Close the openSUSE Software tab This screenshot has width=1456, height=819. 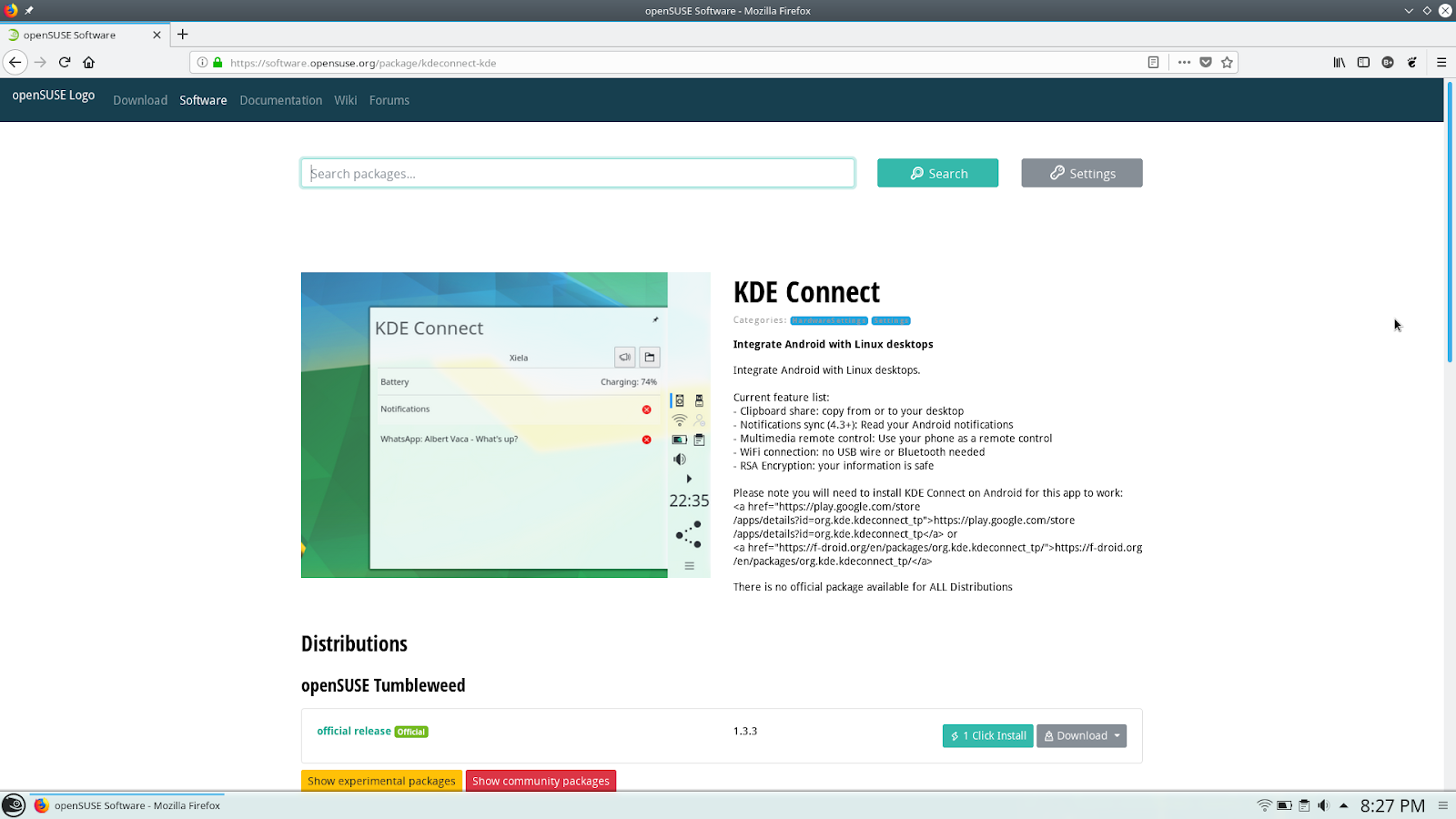pos(157,35)
